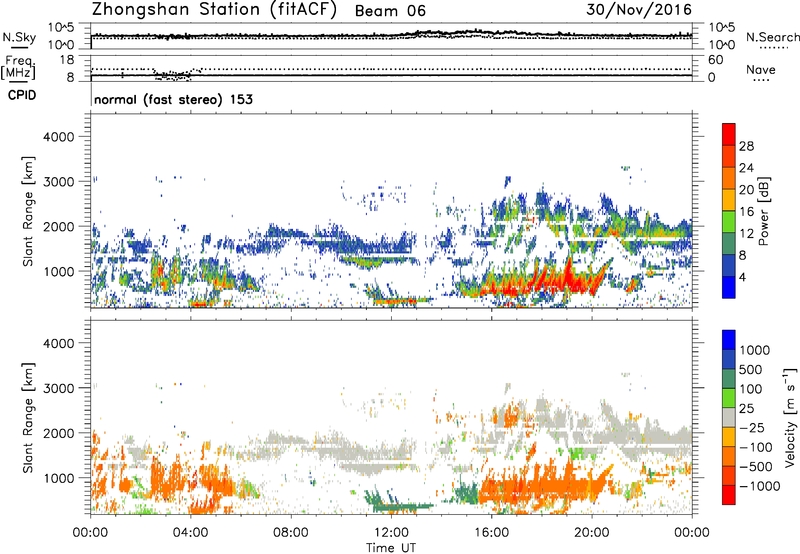Image resolution: width=800 pixels, height=554 pixels.
Task: Click the "18" frequency axis tick
Action: click(x=67, y=60)
